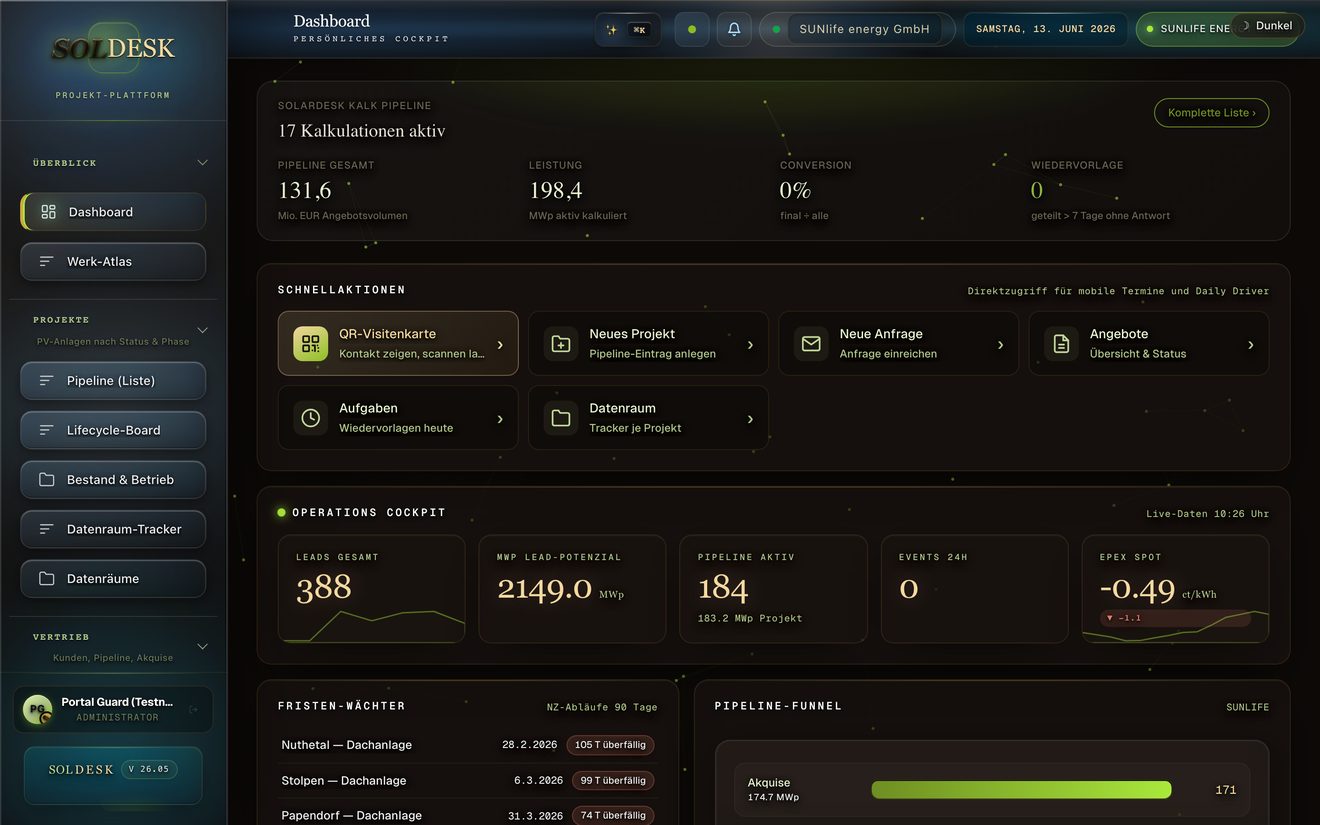Open Datenräume in the sidebar
1320x825 pixels.
click(113, 578)
